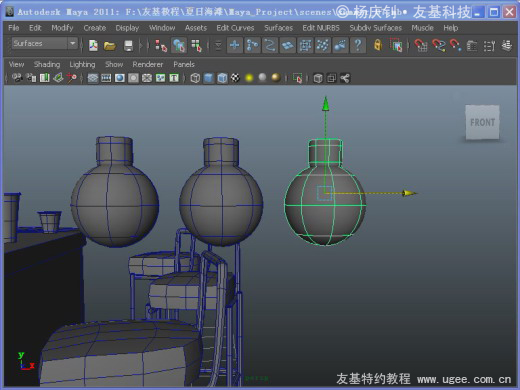Click the Select Camera panel icon

click(17, 78)
